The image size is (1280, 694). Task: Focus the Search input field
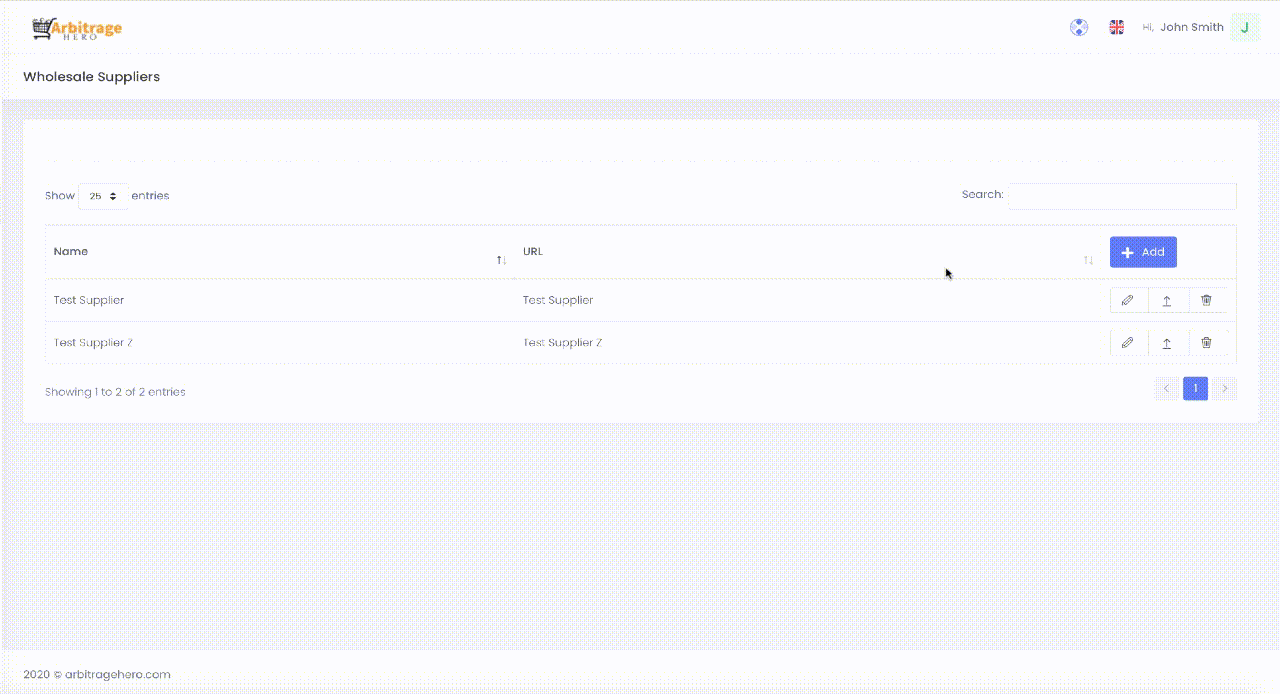point(1122,196)
